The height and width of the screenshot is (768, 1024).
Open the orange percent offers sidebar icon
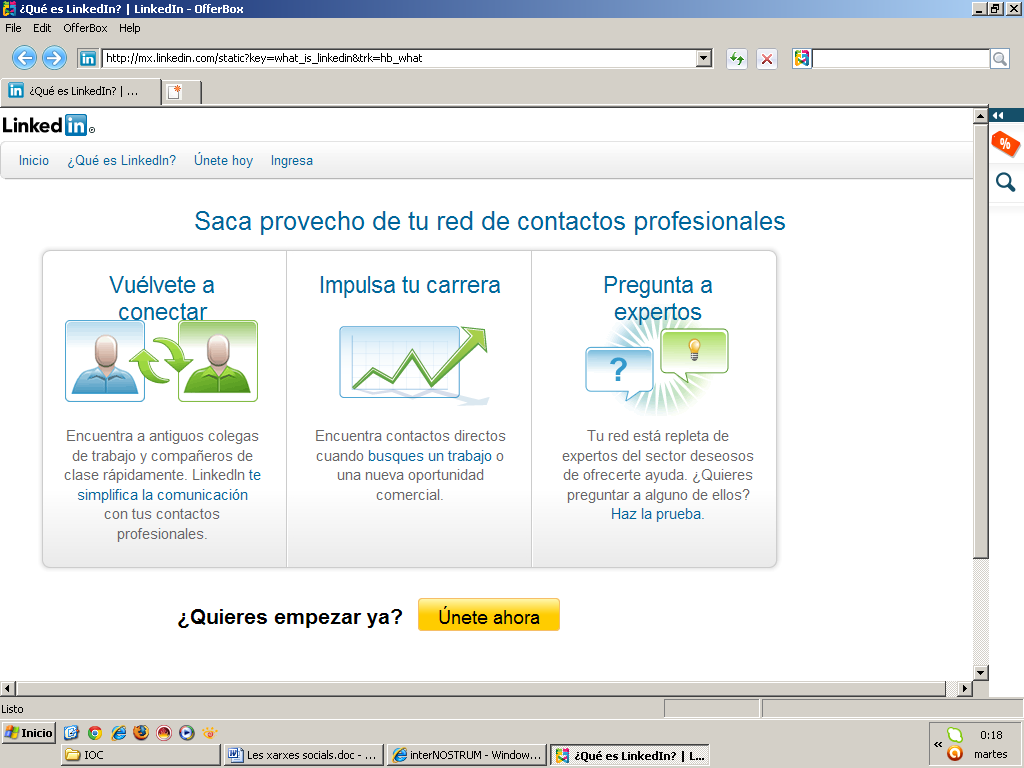pos(1005,145)
